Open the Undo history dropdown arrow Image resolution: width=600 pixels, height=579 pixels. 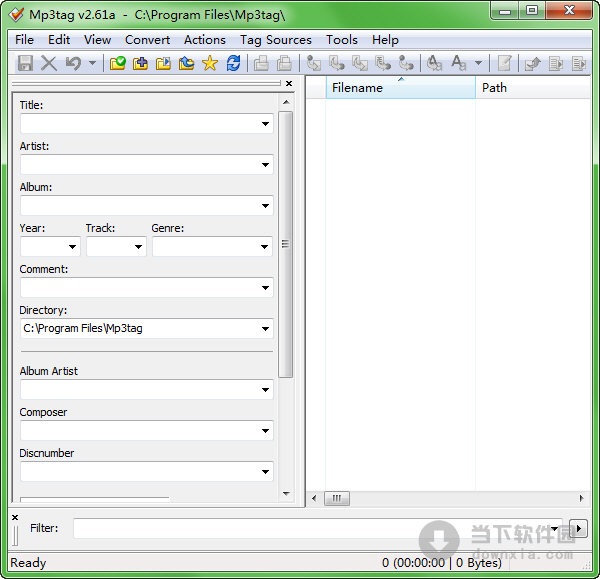(x=92, y=62)
